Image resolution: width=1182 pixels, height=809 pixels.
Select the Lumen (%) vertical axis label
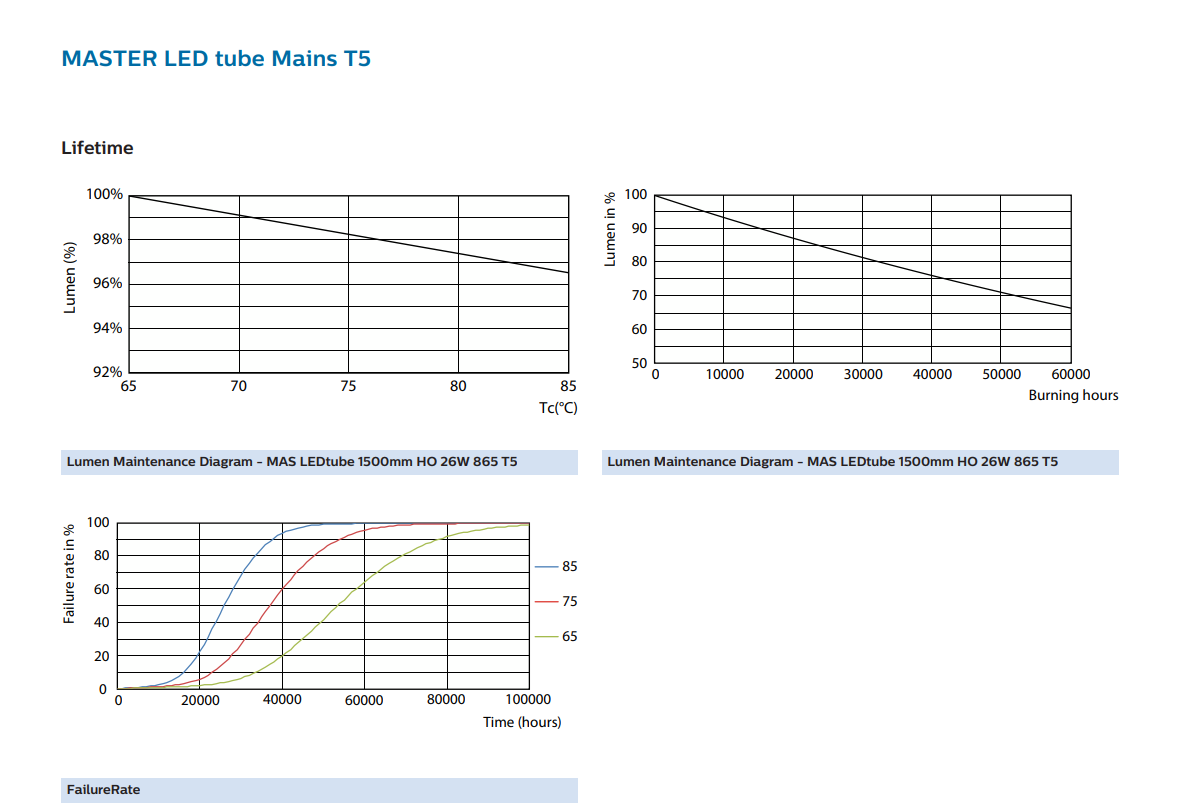click(x=69, y=277)
